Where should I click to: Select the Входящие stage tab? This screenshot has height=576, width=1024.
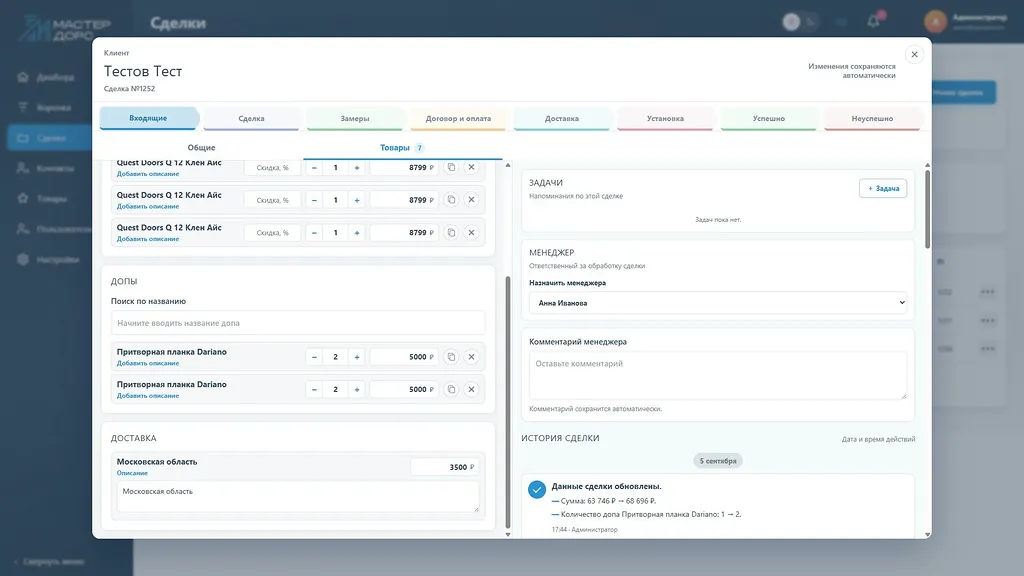(x=148, y=118)
